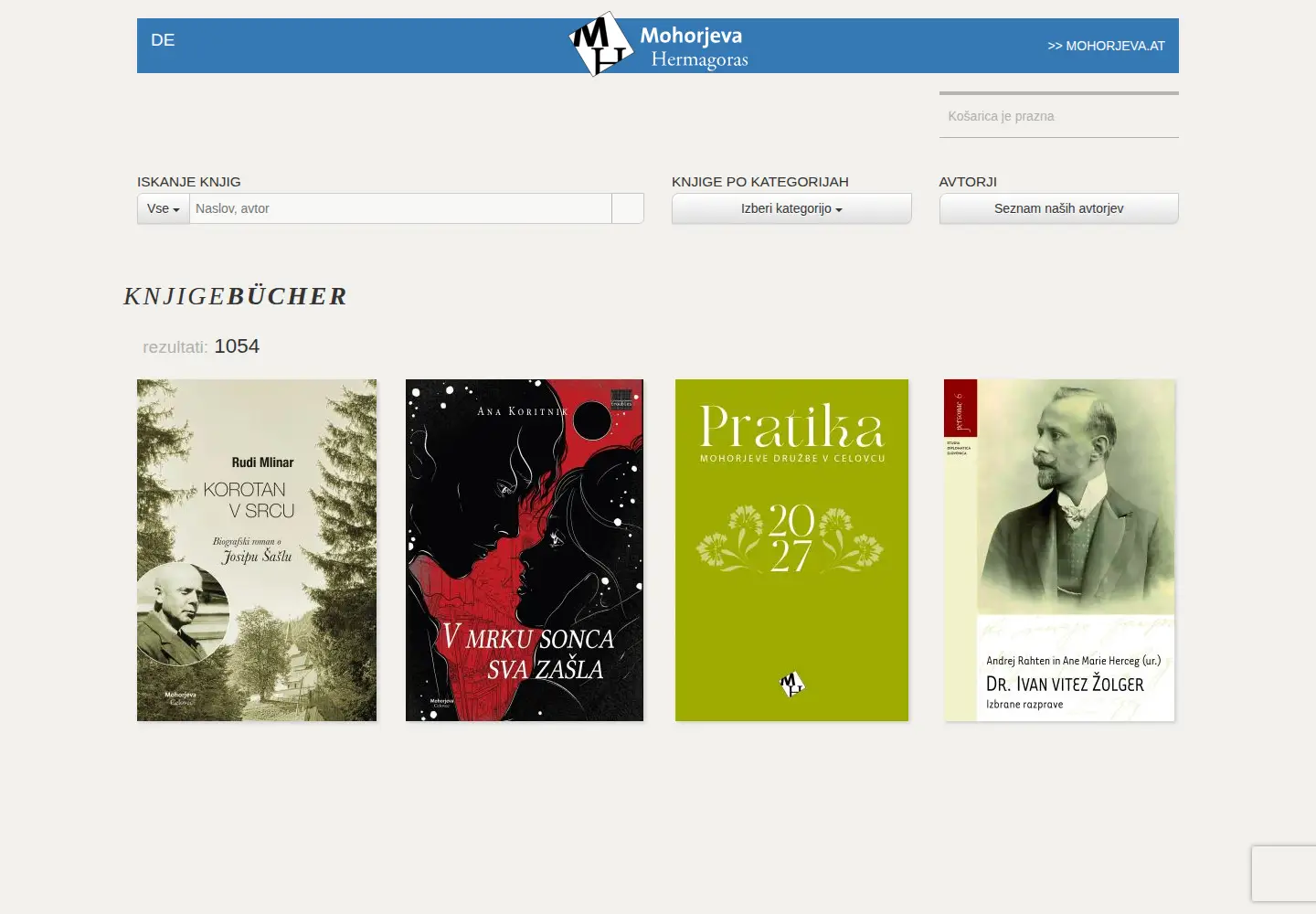This screenshot has width=1316, height=914.
Task: Open Pratika 2027 book cover
Action: [791, 550]
